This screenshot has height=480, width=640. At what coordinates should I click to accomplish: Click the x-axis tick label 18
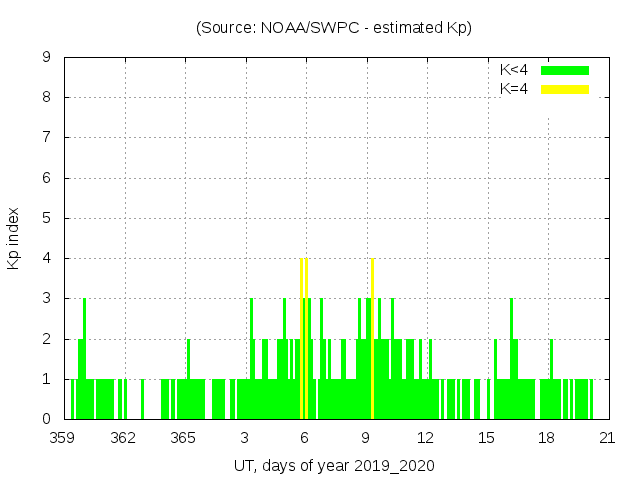(x=546, y=438)
